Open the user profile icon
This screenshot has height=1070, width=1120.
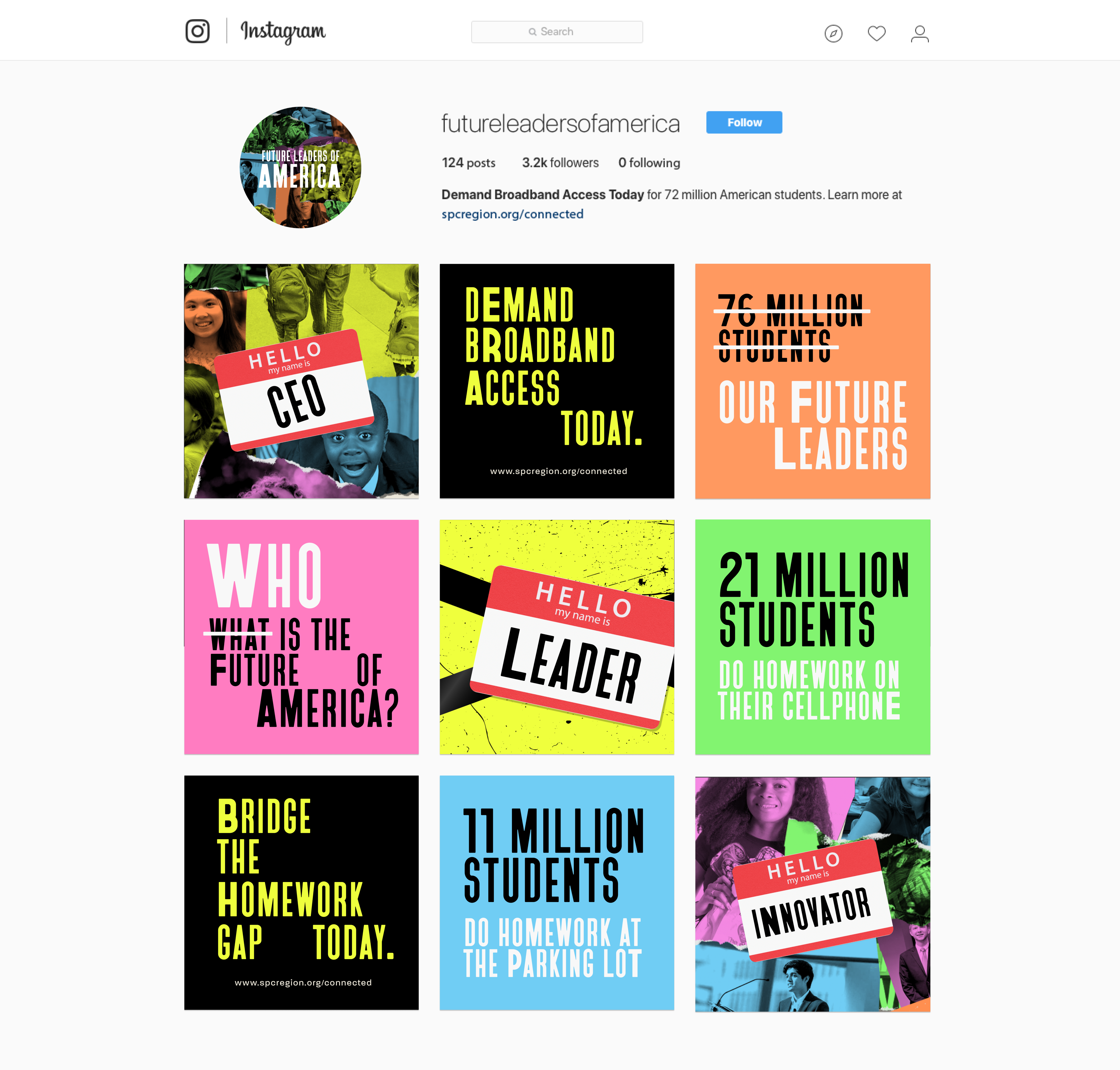(919, 34)
